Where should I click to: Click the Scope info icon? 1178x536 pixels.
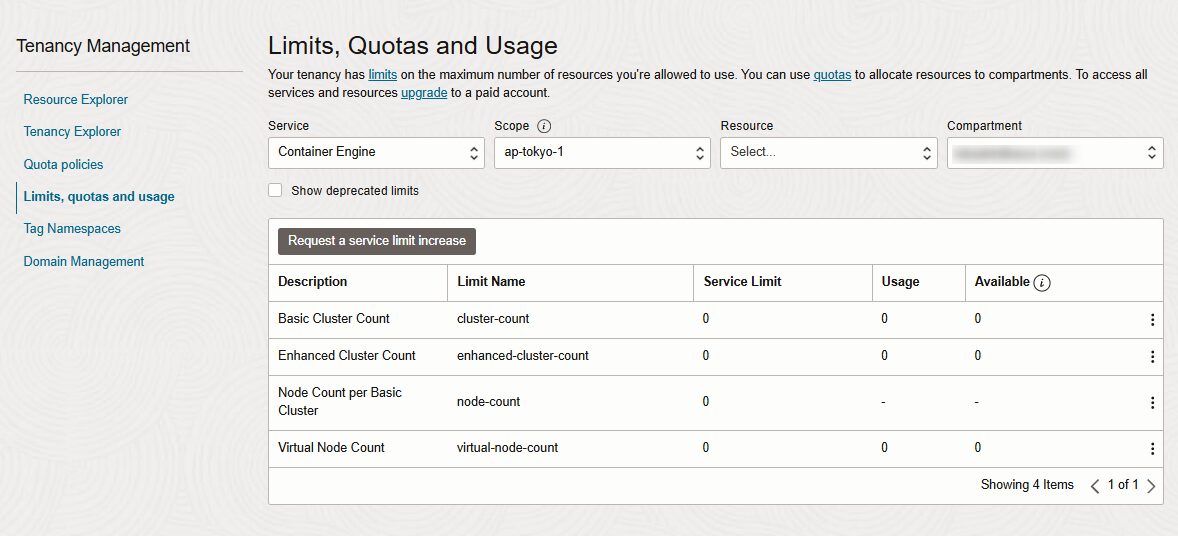coord(545,126)
